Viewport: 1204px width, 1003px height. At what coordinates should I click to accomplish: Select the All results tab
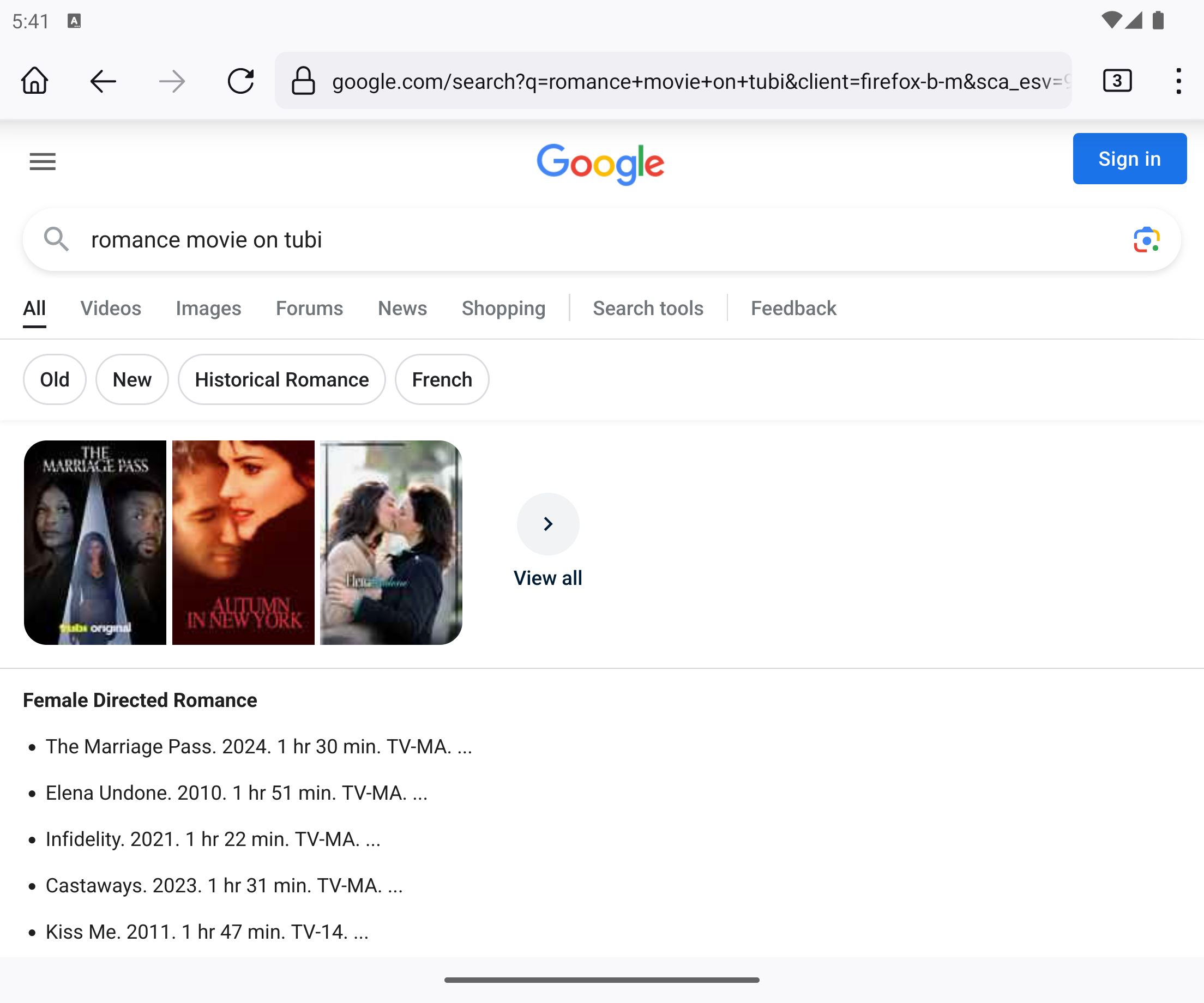click(34, 309)
